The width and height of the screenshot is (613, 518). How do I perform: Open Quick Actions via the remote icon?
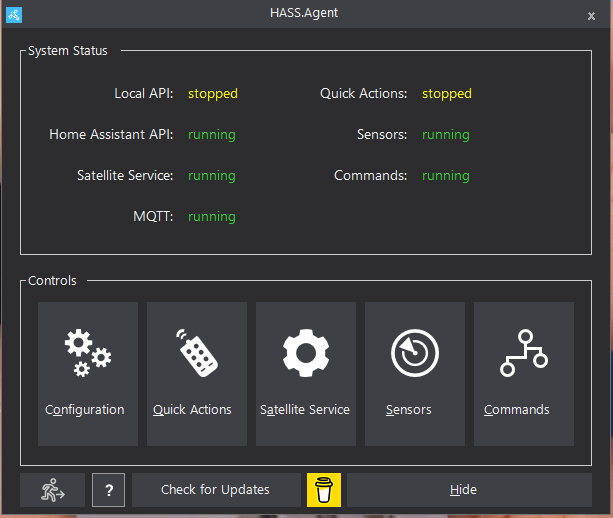pos(197,374)
